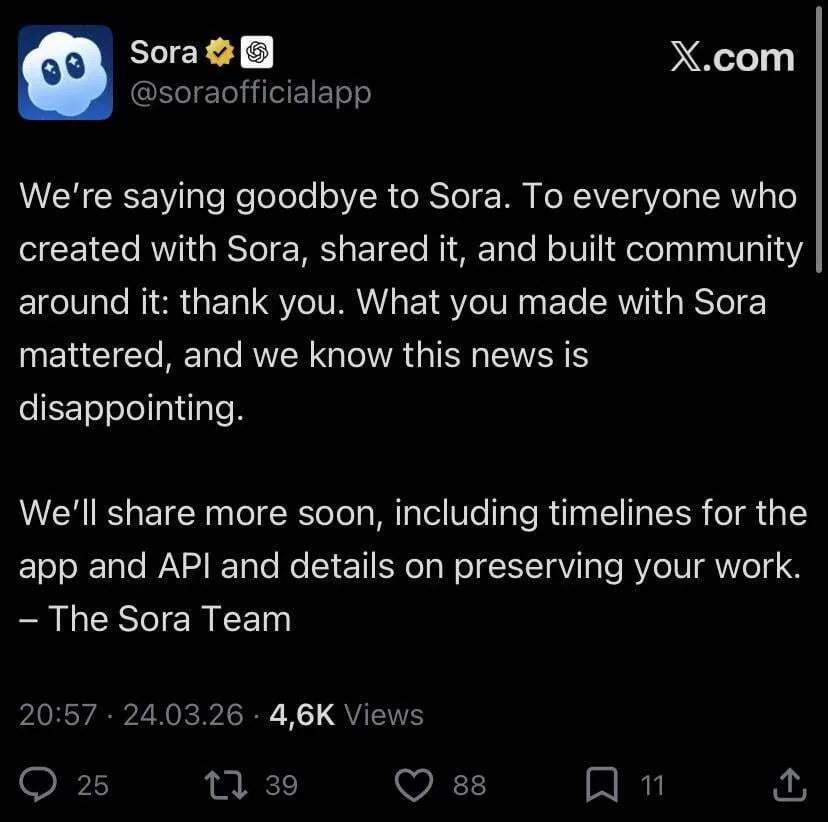Open the Sora display name
This screenshot has width=828, height=822.
coord(165,53)
